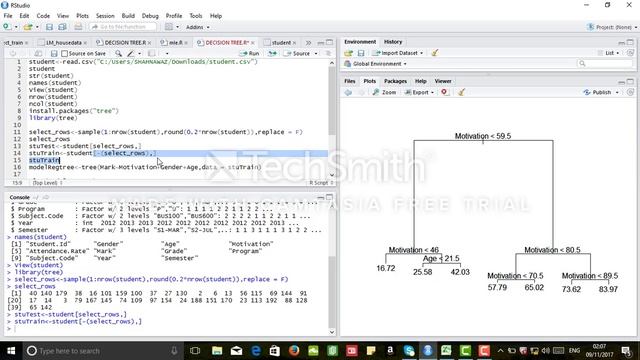Image resolution: width=640 pixels, height=360 pixels.
Task: Switch to the Help tab
Action: pos(420,81)
